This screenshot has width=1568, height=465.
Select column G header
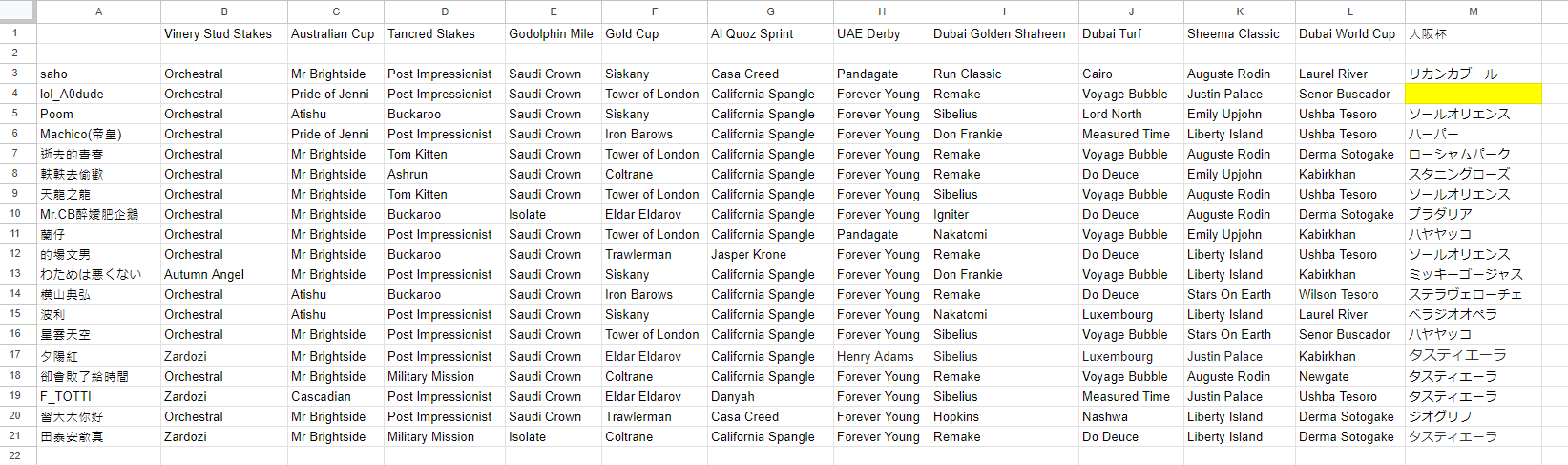coord(770,11)
